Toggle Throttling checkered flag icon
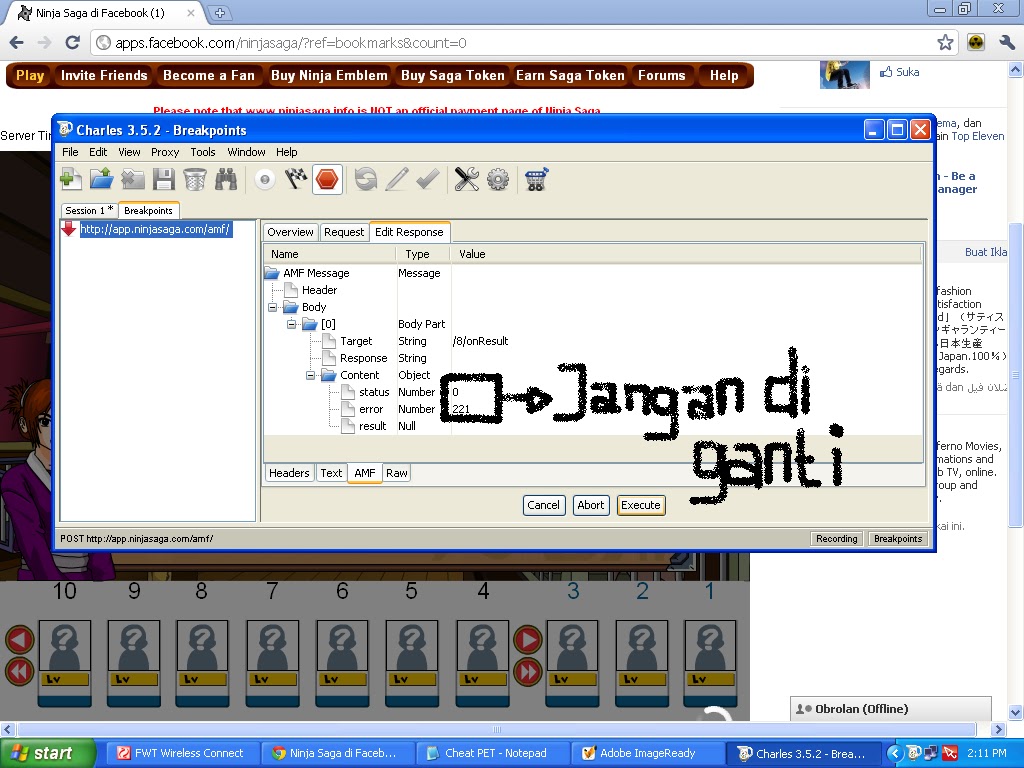This screenshot has width=1024, height=768. tap(296, 179)
